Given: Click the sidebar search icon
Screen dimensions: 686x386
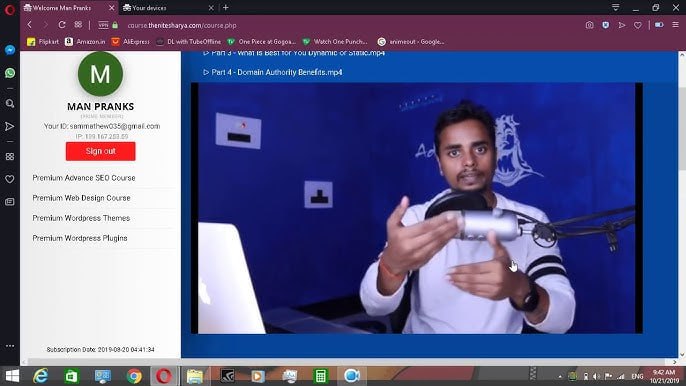Looking at the screenshot, I should 10,104.
